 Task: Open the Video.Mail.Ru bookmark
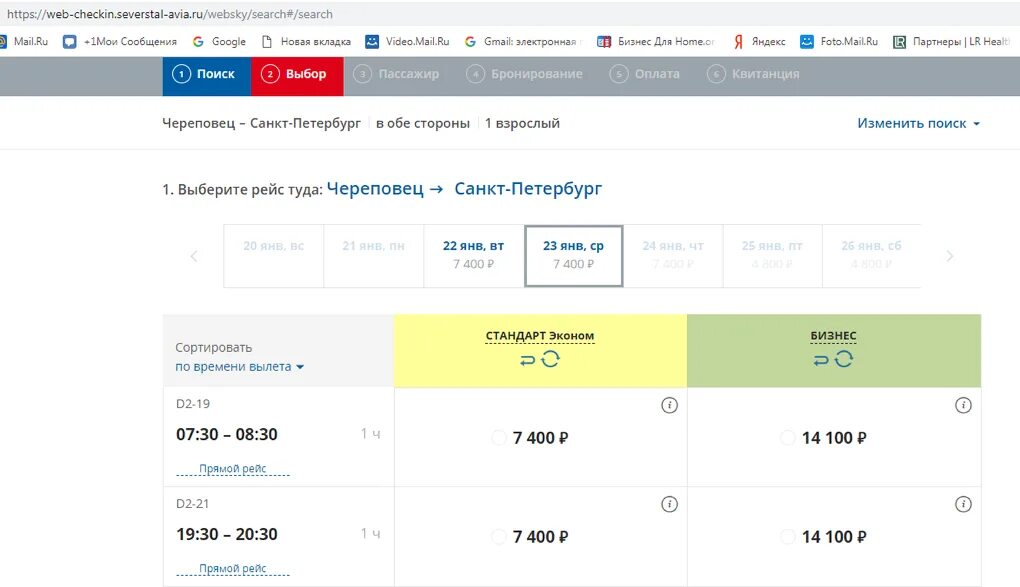click(x=407, y=42)
